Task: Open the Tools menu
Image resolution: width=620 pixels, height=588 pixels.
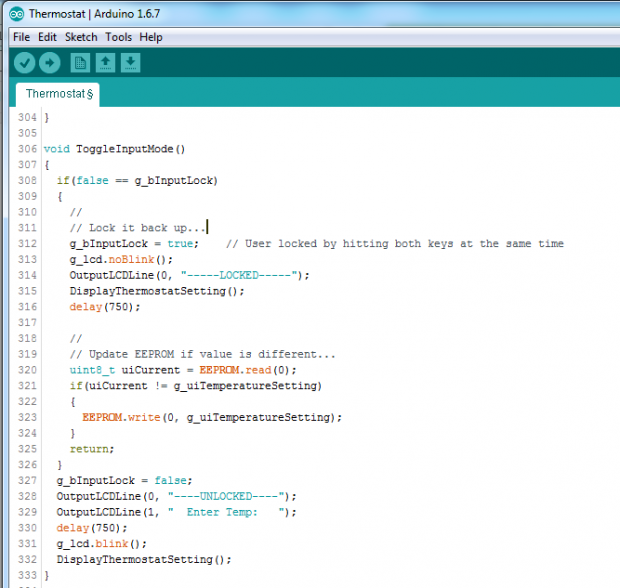Action: pyautogui.click(x=118, y=37)
